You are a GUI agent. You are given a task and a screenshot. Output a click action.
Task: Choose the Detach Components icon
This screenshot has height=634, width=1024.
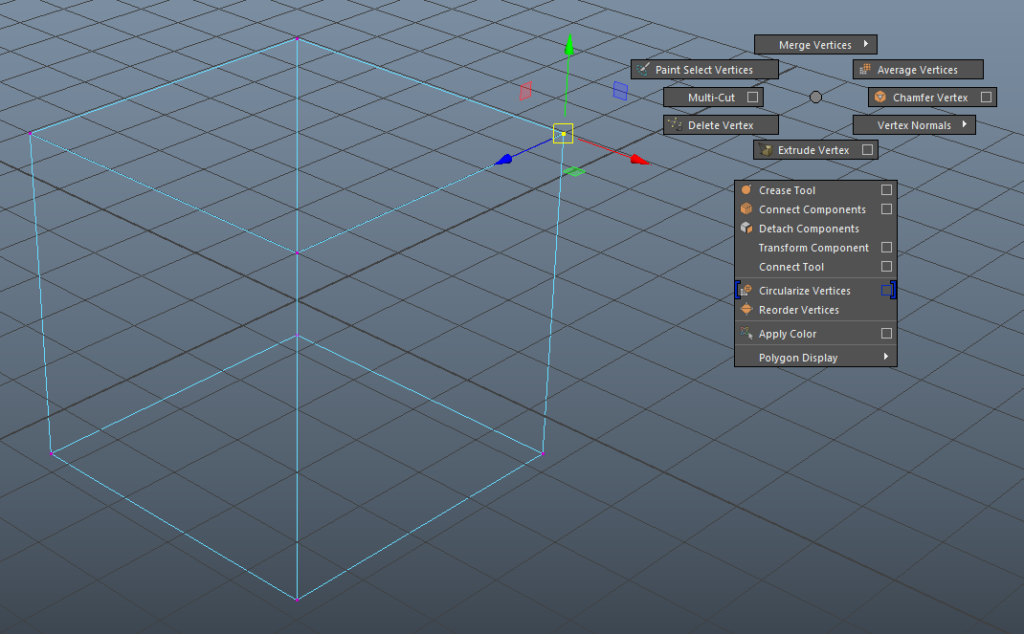click(x=746, y=228)
